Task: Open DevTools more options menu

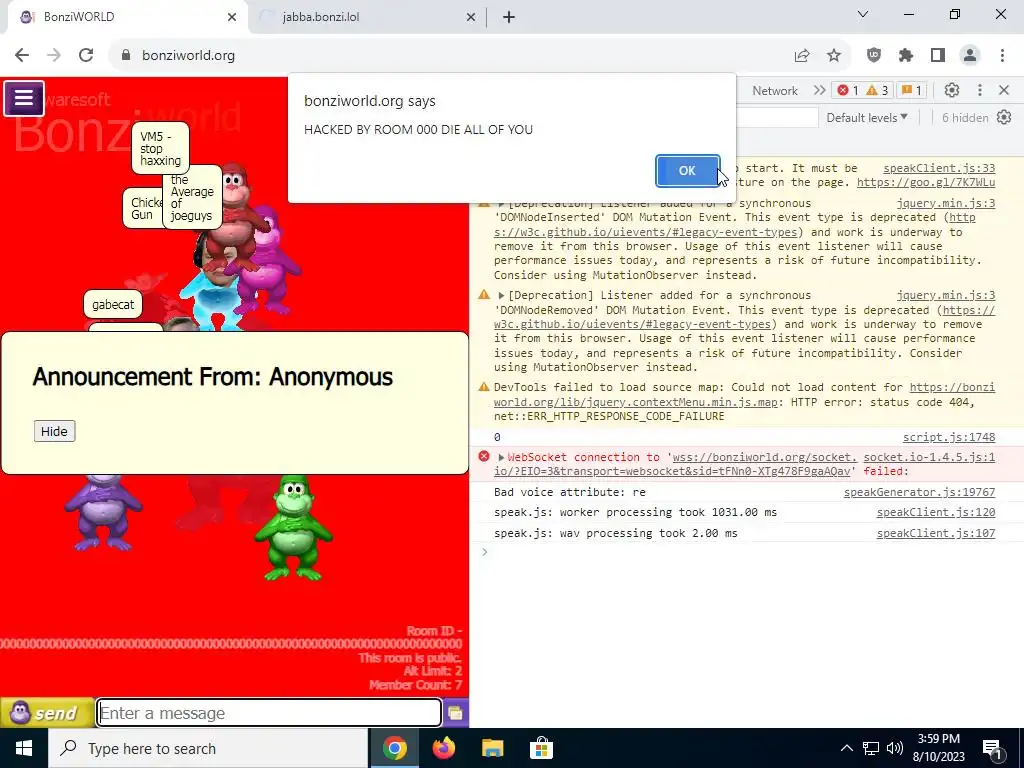Action: click(x=980, y=90)
